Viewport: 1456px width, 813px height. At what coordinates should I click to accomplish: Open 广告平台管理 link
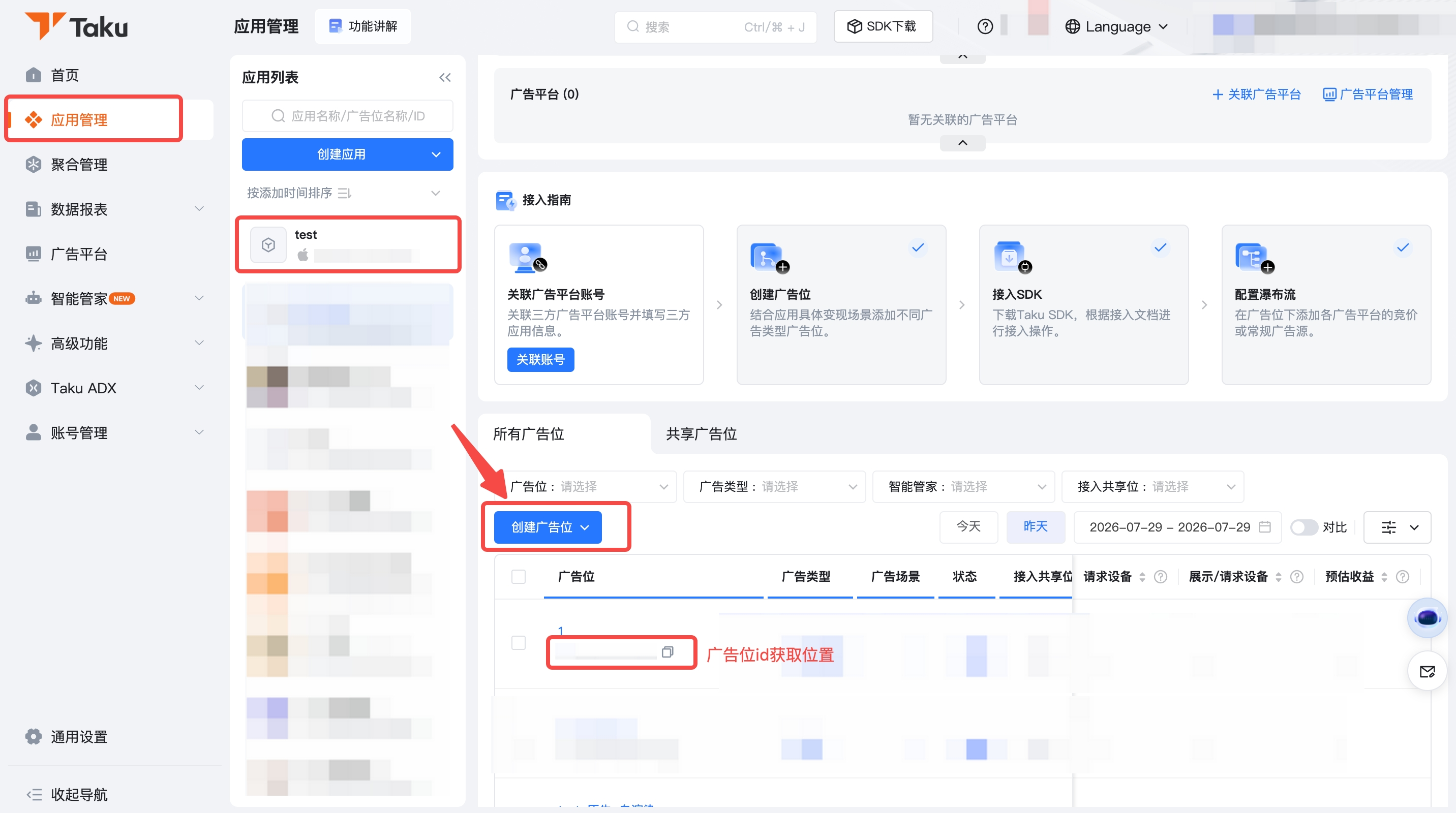[x=1368, y=95]
